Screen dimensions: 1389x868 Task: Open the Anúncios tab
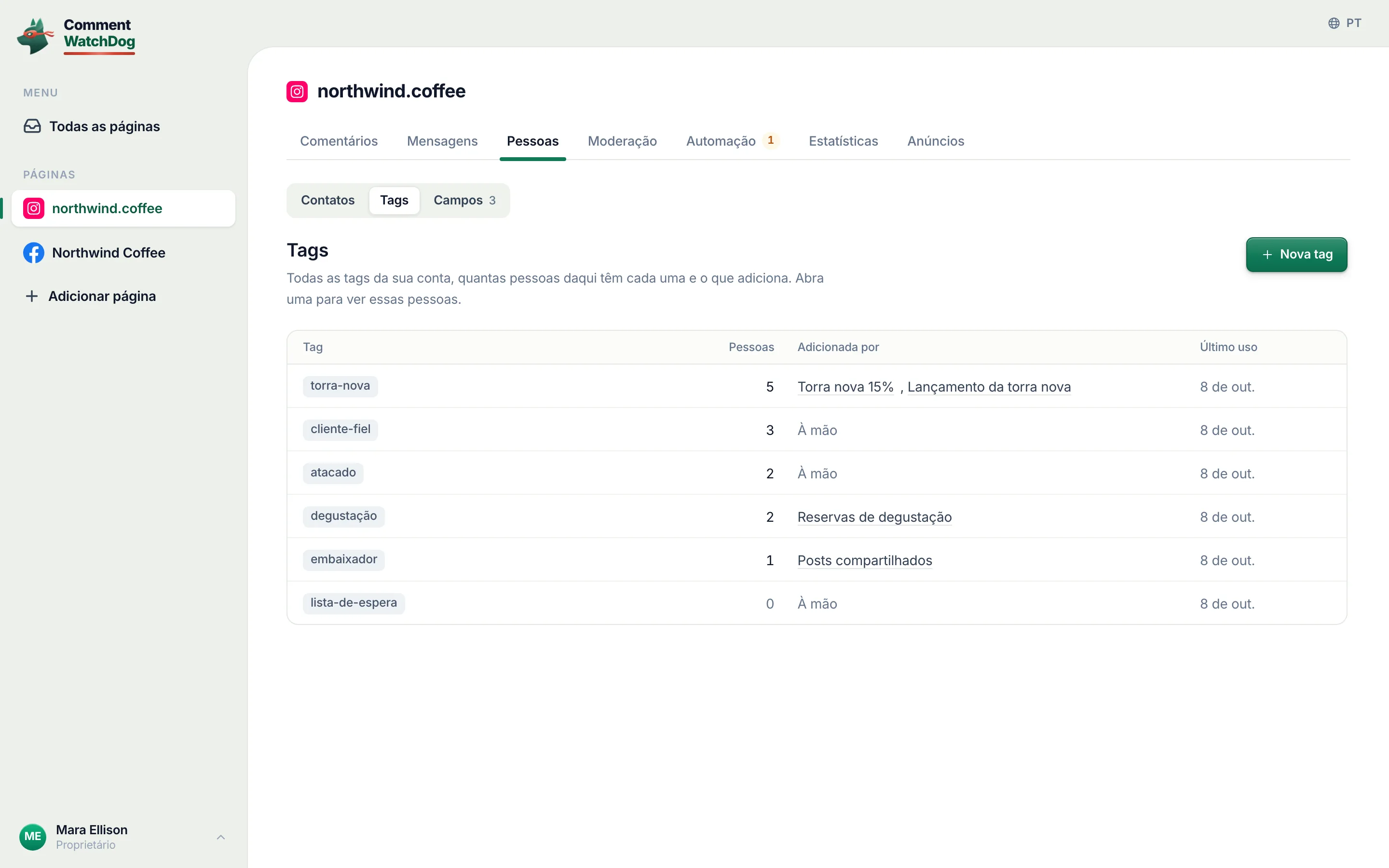(936, 141)
